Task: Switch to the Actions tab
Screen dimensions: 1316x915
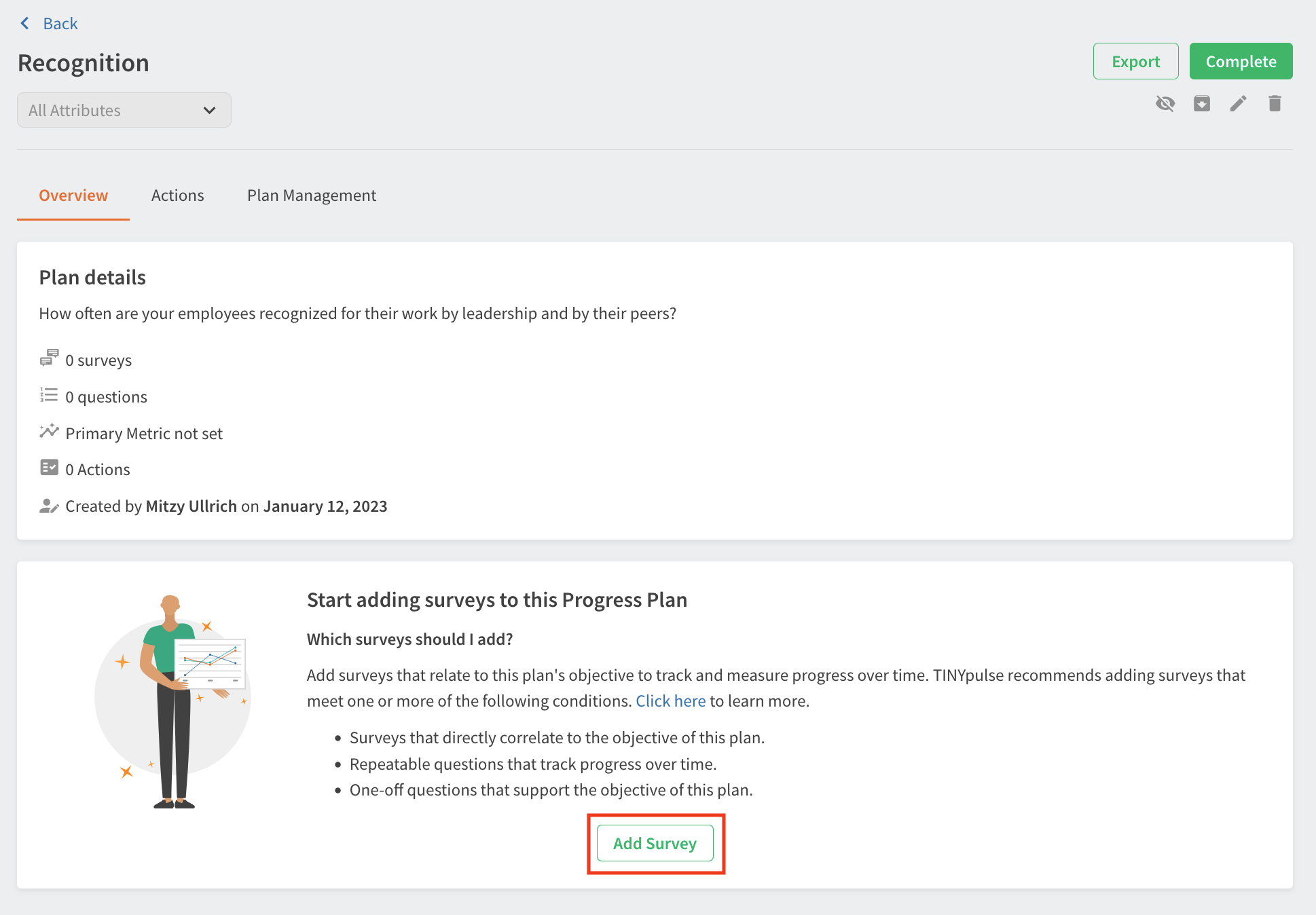Action: pyautogui.click(x=177, y=195)
